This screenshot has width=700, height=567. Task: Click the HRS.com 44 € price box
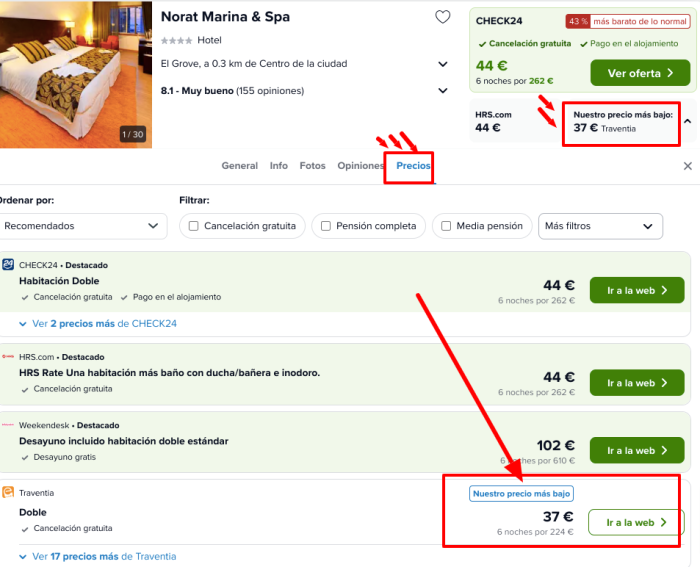[x=493, y=121]
